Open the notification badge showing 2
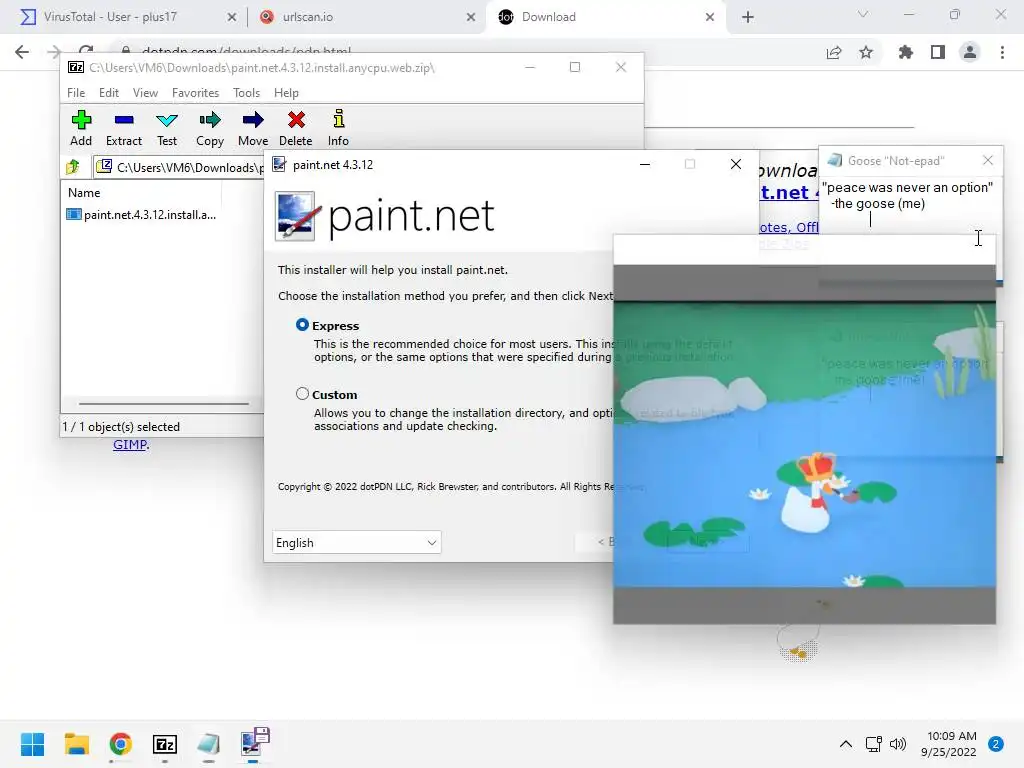The image size is (1024, 768). (996, 744)
